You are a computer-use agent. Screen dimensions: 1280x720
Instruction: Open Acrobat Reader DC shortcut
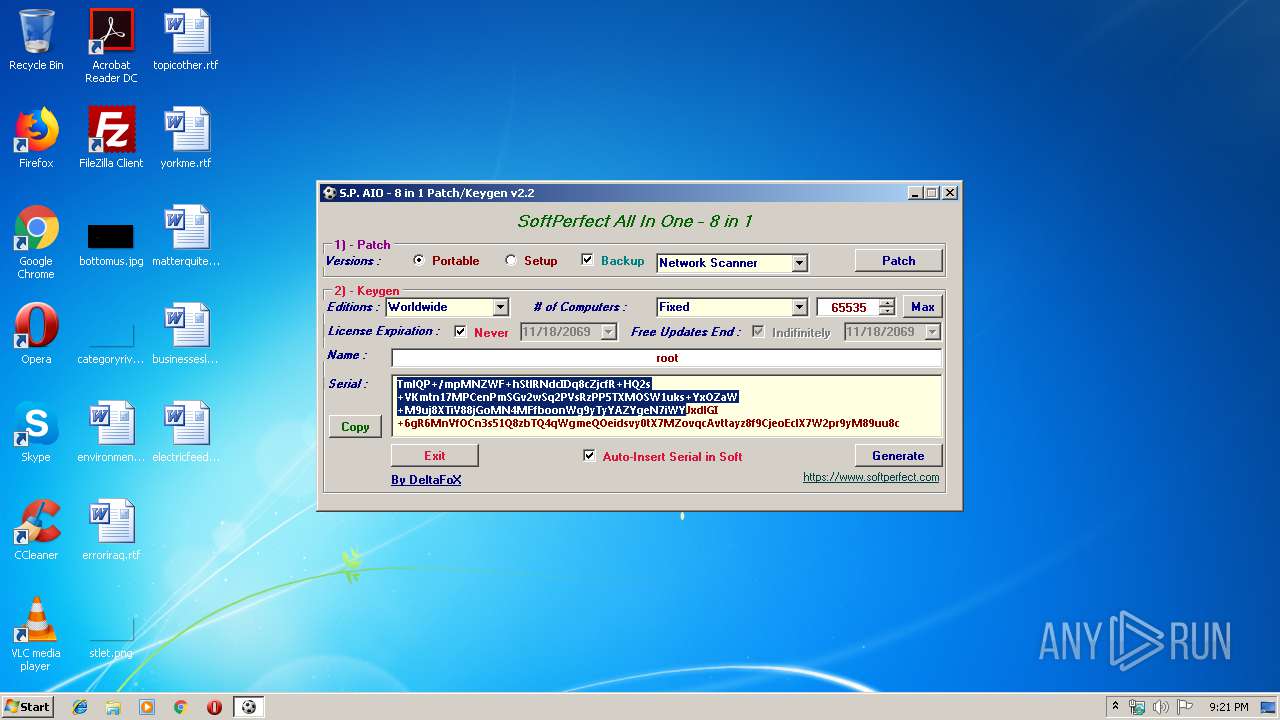pyautogui.click(x=111, y=46)
